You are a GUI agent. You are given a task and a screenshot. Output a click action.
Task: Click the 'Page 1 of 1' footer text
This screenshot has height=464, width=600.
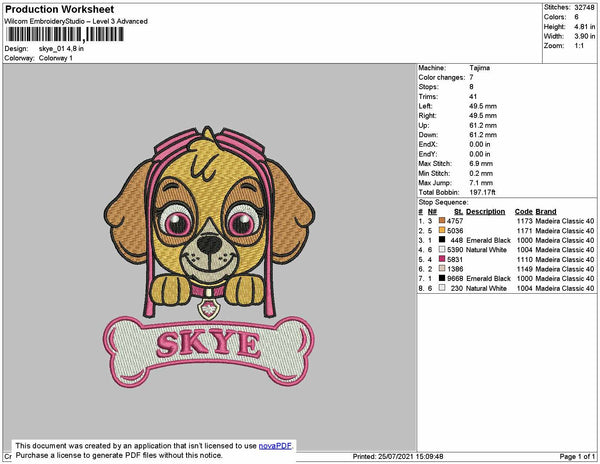(577, 456)
